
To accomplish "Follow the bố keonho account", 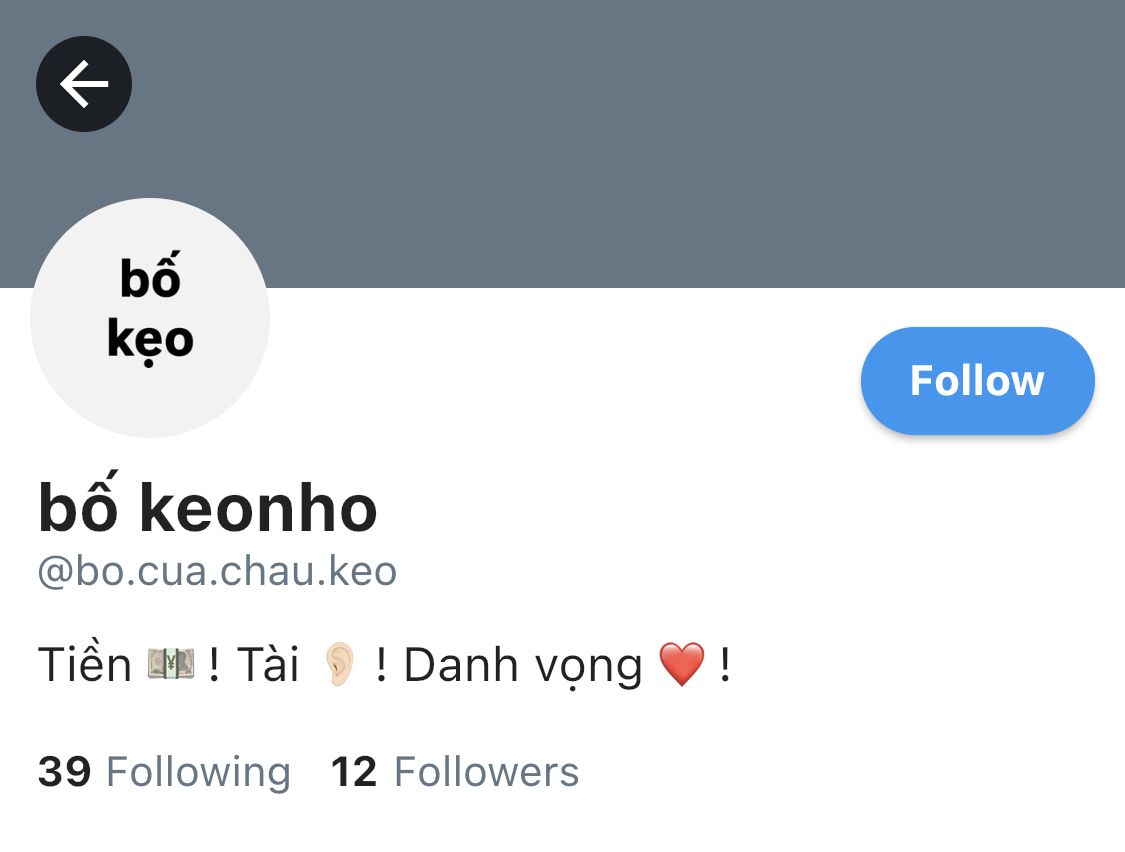I will (x=977, y=380).
